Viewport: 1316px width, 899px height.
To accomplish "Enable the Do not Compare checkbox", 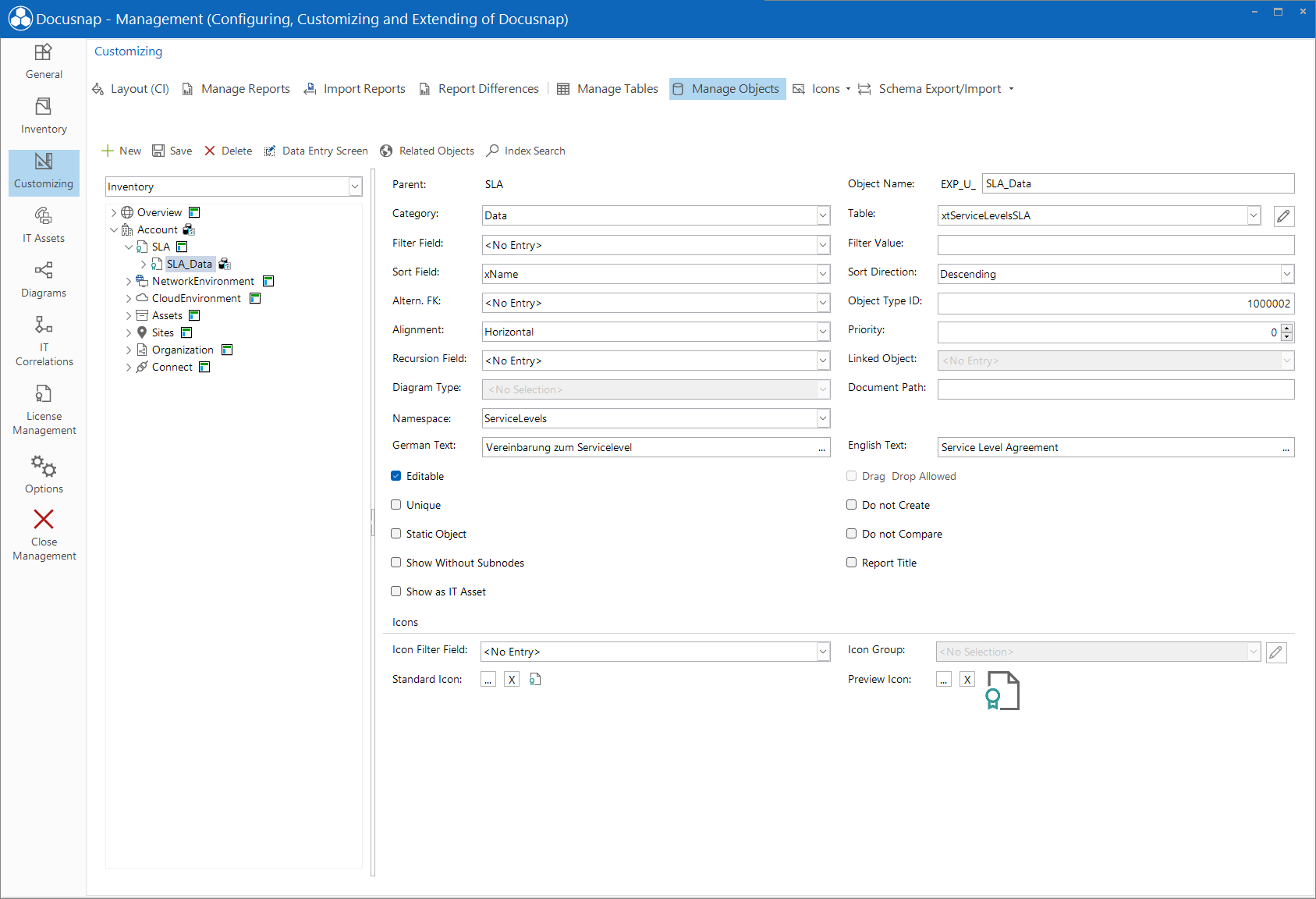I will point(852,534).
